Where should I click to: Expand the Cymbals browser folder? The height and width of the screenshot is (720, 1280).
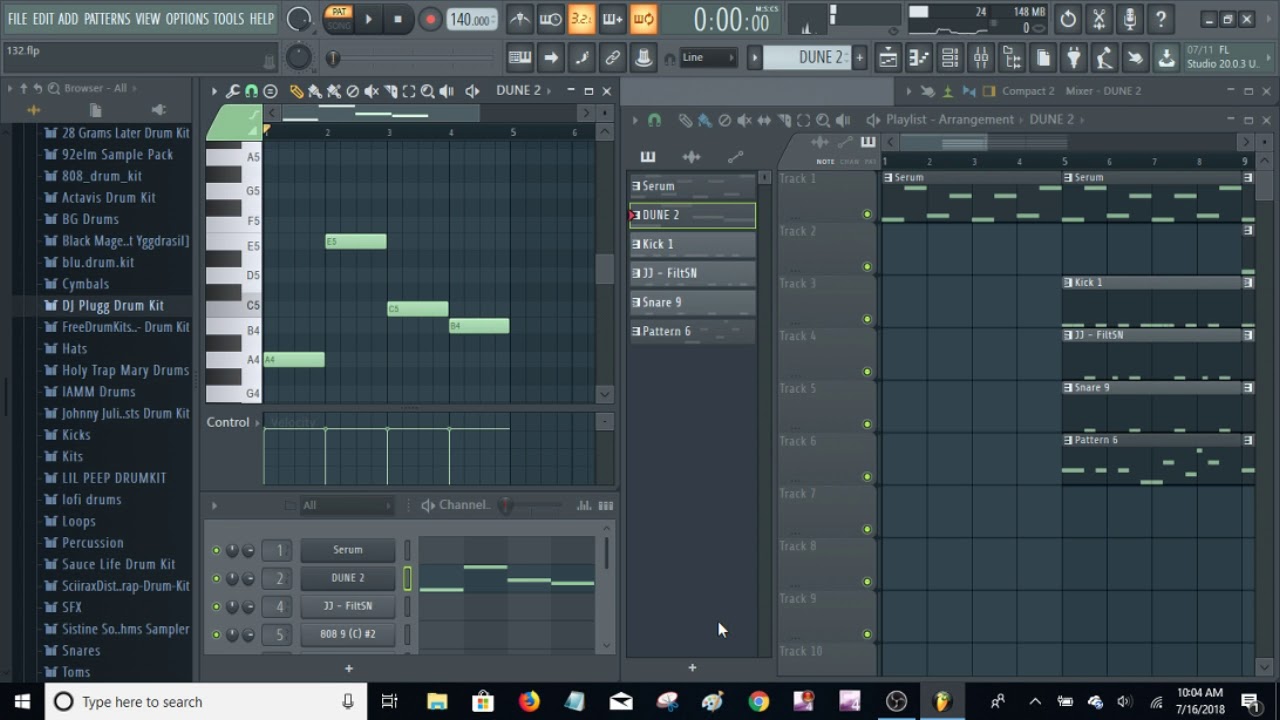(85, 284)
